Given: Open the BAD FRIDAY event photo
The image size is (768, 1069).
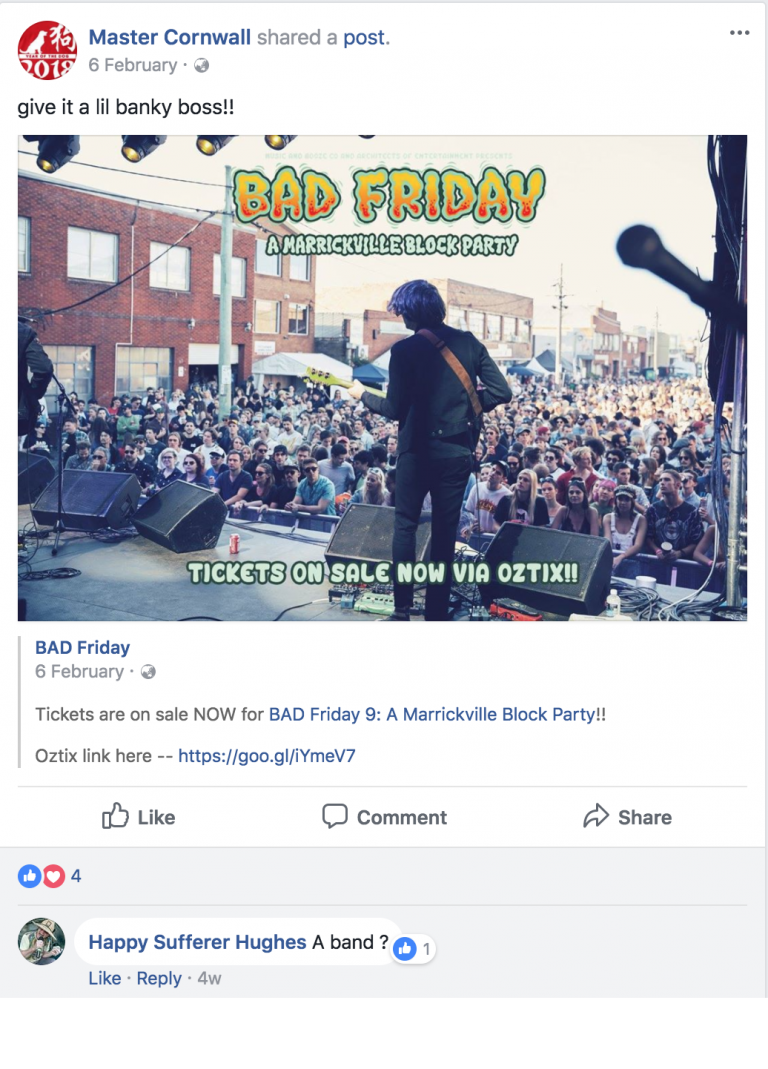Looking at the screenshot, I should coord(382,378).
